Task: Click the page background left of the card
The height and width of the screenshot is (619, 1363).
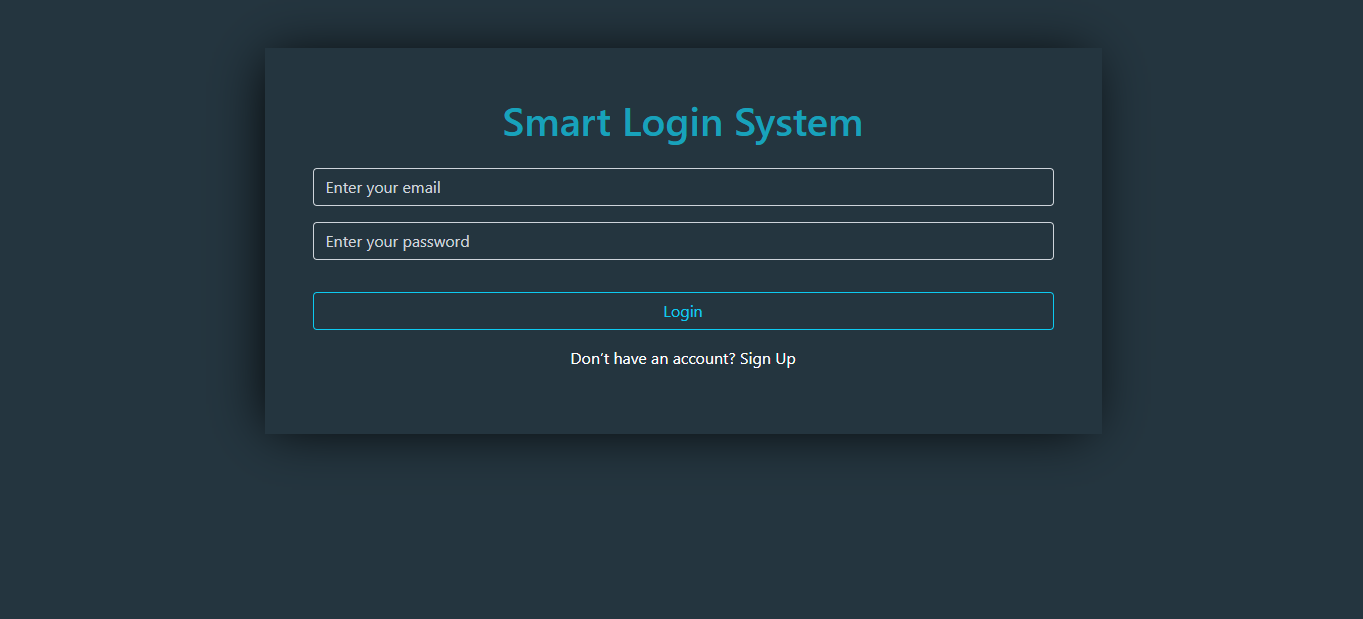Action: (130, 300)
